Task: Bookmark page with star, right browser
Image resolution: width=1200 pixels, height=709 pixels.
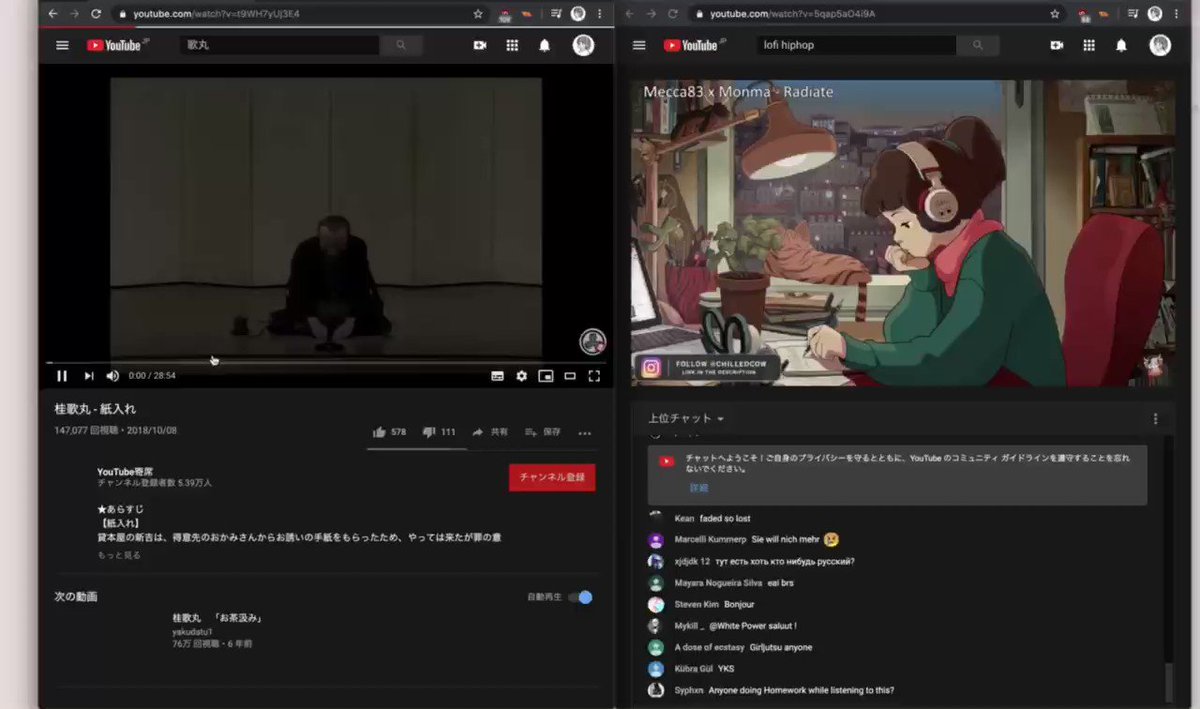Action: [1056, 14]
